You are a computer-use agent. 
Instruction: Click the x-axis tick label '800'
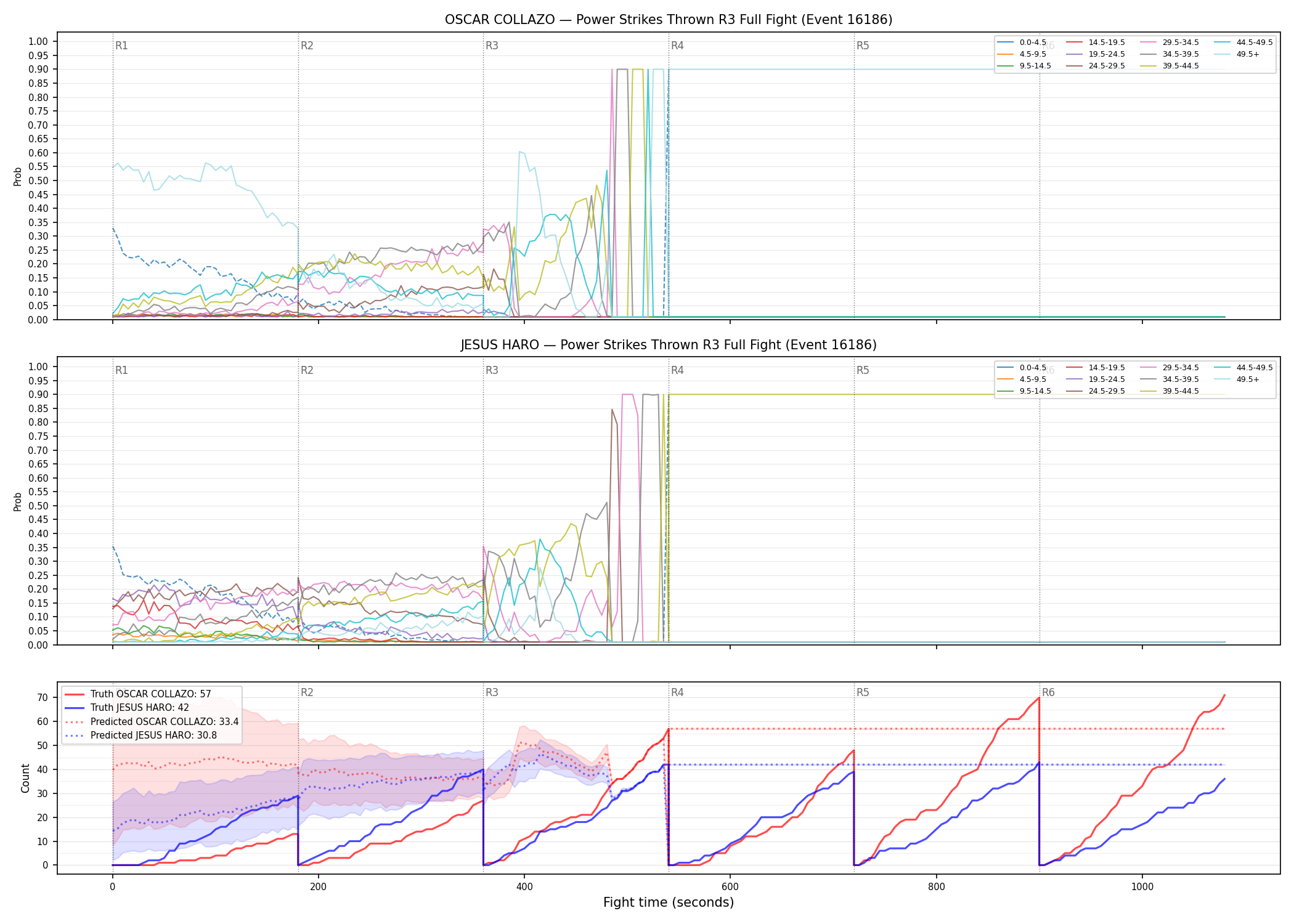point(936,886)
